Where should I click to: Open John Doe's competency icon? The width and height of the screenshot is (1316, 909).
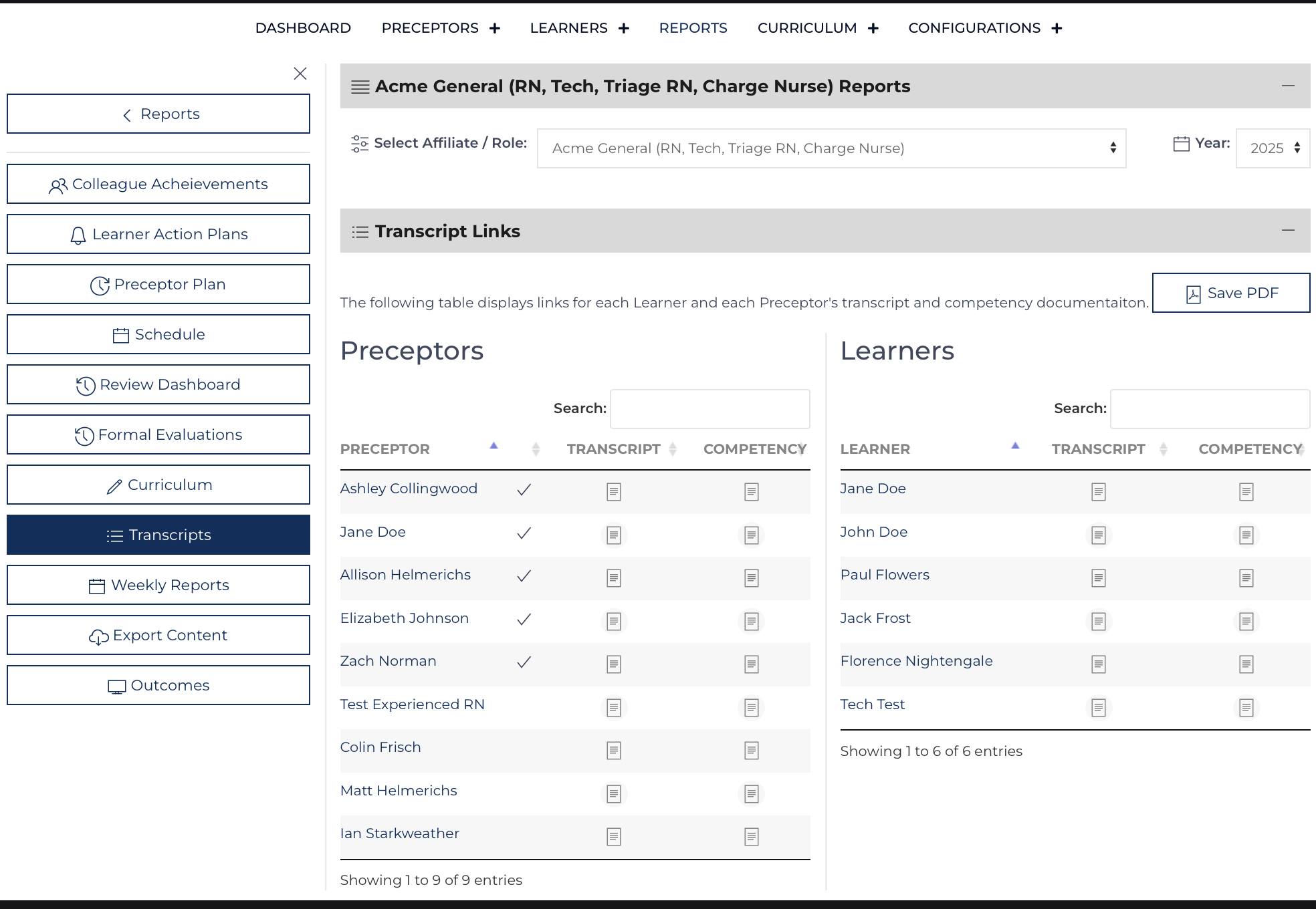[x=1246, y=535]
